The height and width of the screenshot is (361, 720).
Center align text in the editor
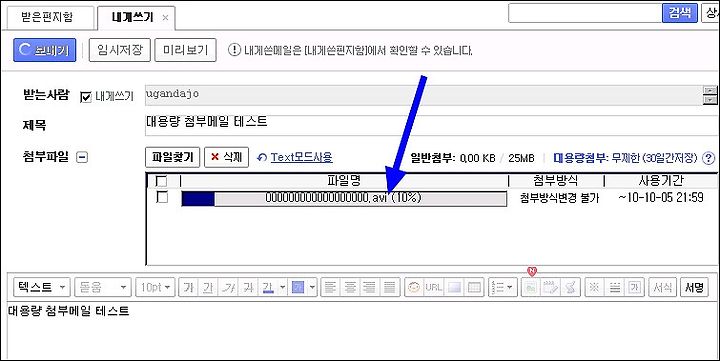pyautogui.click(x=350, y=288)
